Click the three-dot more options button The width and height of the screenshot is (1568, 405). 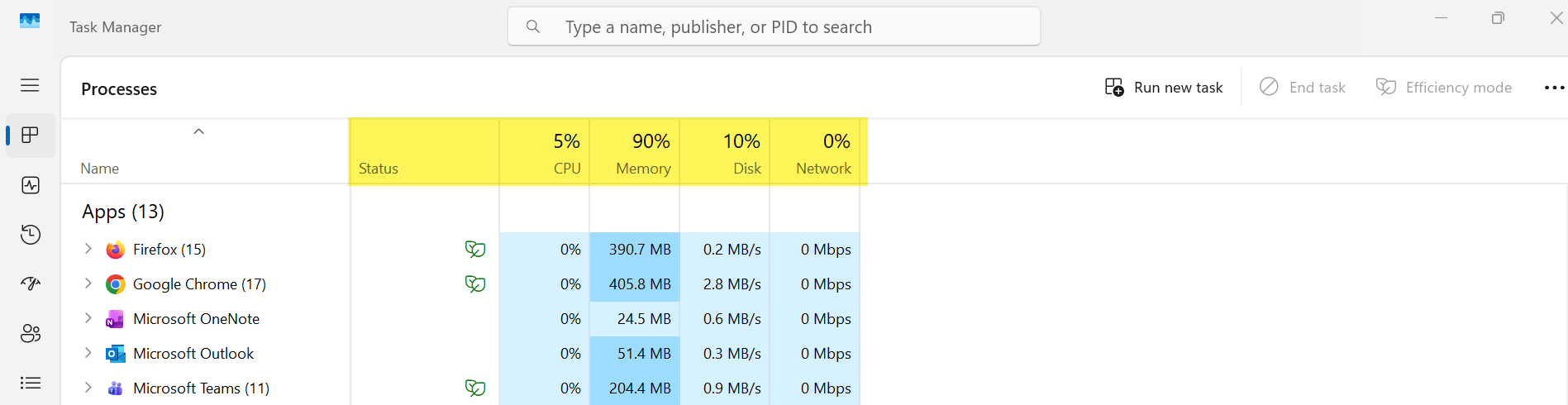tap(1554, 88)
